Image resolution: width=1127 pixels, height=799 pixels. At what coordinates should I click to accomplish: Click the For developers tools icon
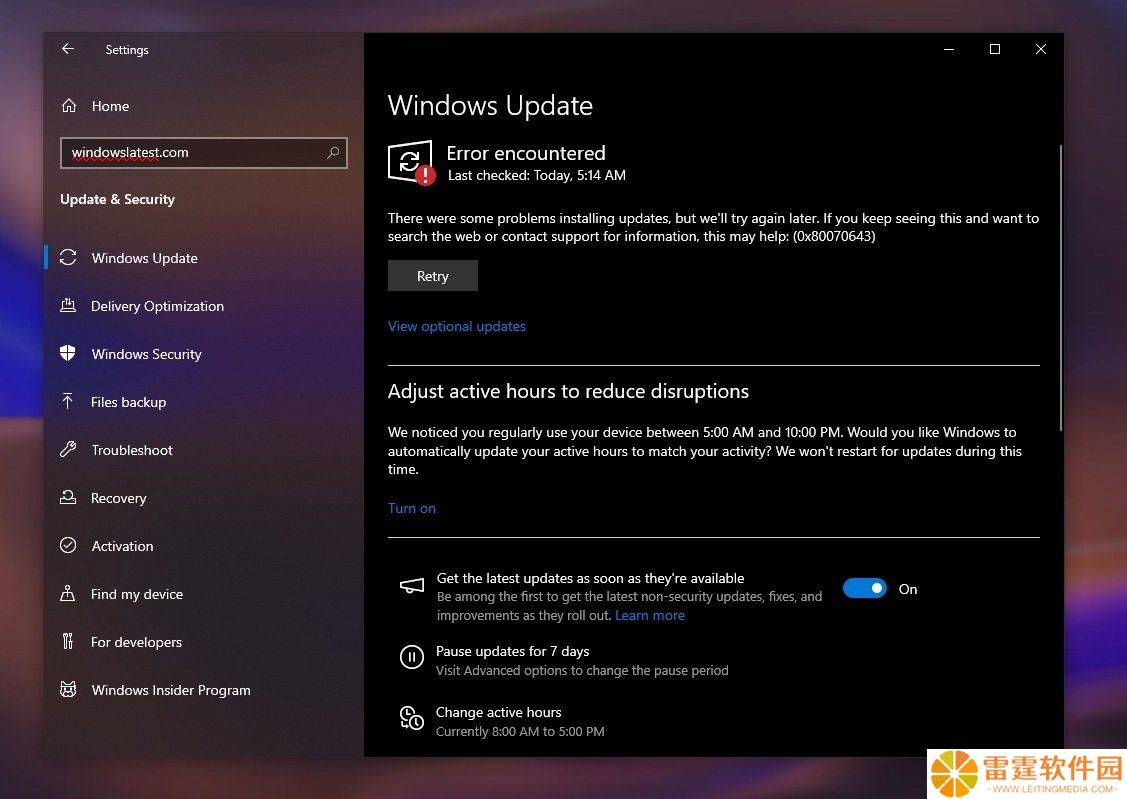(x=68, y=641)
